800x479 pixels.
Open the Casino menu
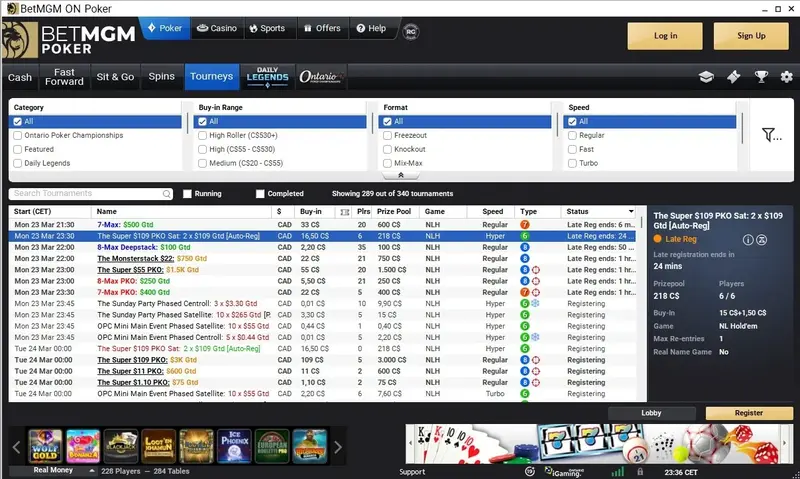tap(217, 28)
